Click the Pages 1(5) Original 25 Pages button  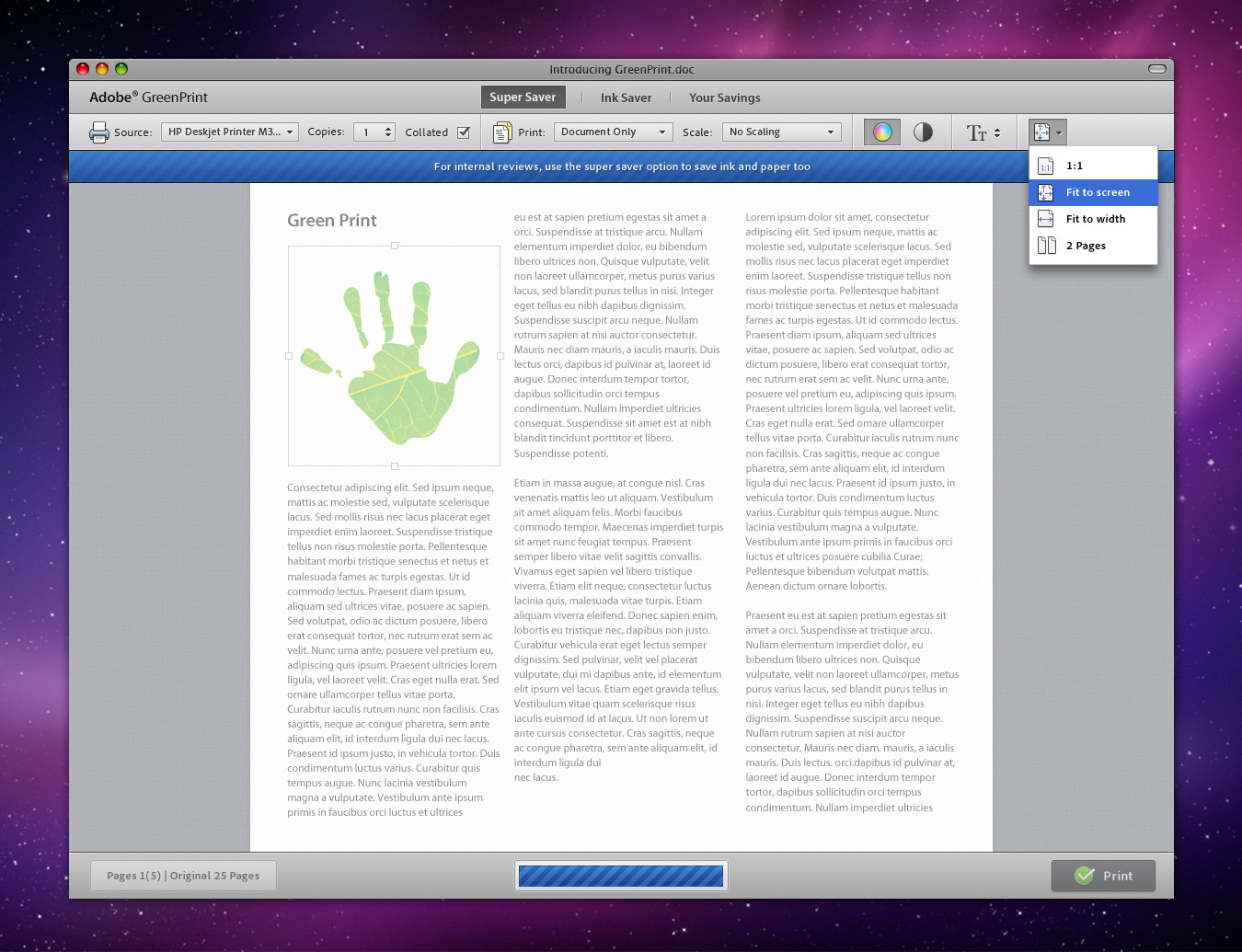pyautogui.click(x=183, y=875)
